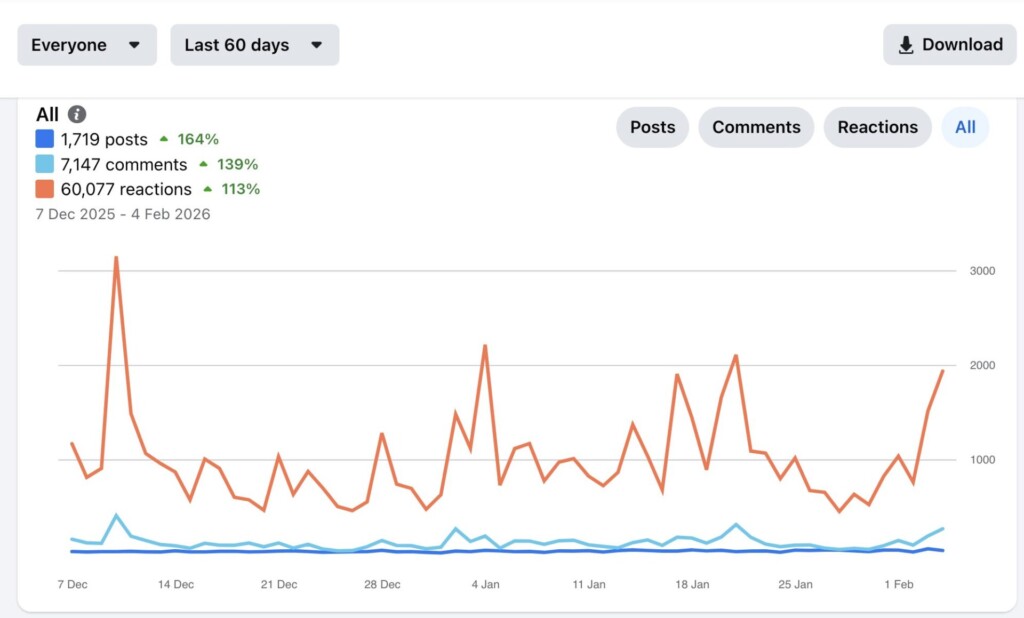Image resolution: width=1024 pixels, height=618 pixels.
Task: Select the orange reactions color swatch
Action: 44,189
